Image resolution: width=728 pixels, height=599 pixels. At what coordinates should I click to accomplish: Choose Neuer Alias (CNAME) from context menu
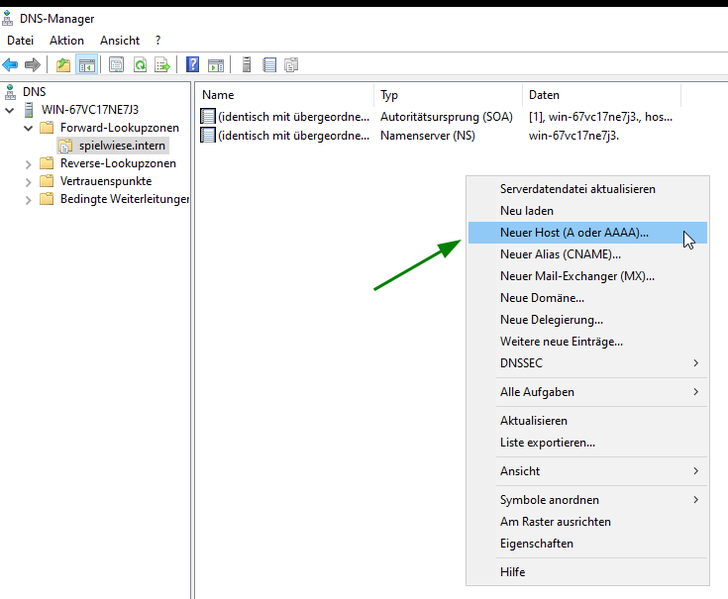pyautogui.click(x=560, y=254)
